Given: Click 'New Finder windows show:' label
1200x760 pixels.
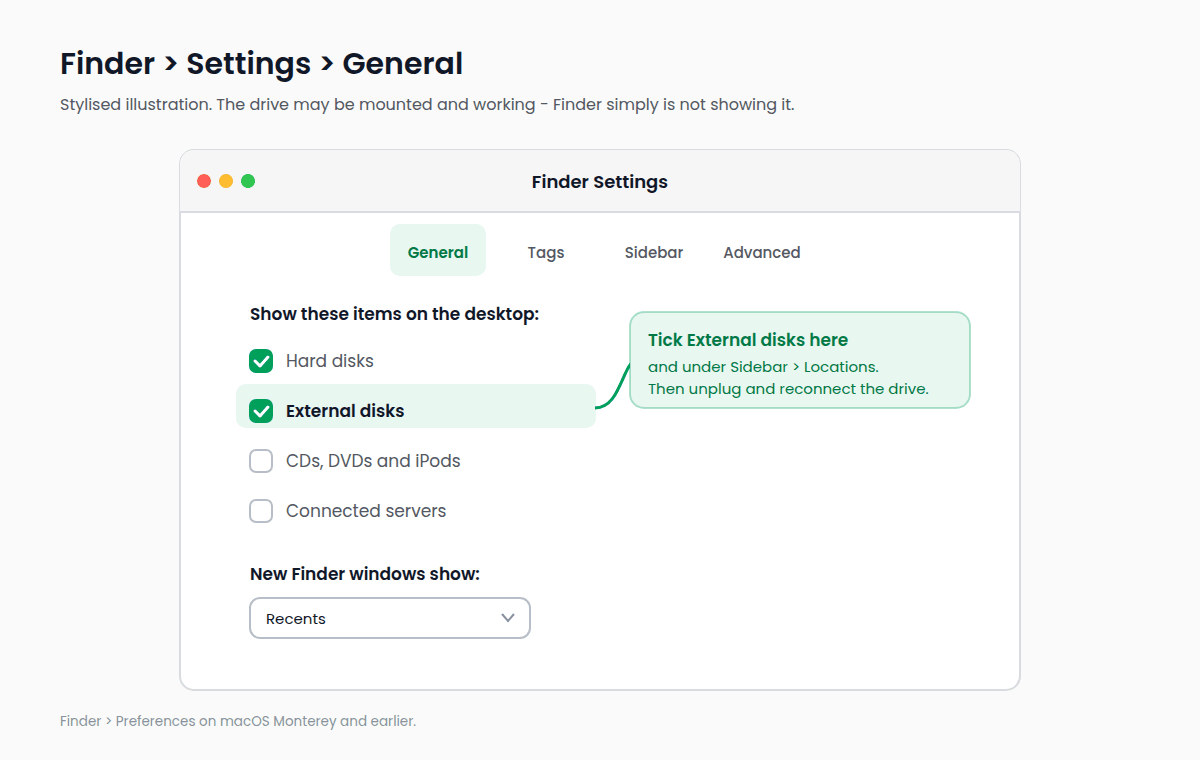Looking at the screenshot, I should [x=365, y=574].
